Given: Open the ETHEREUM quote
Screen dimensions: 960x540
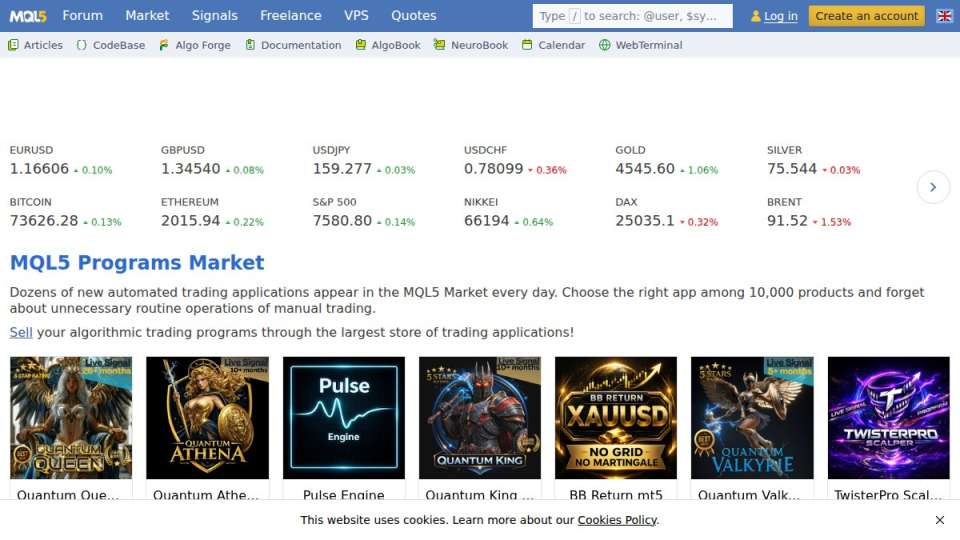Looking at the screenshot, I should [212, 213].
